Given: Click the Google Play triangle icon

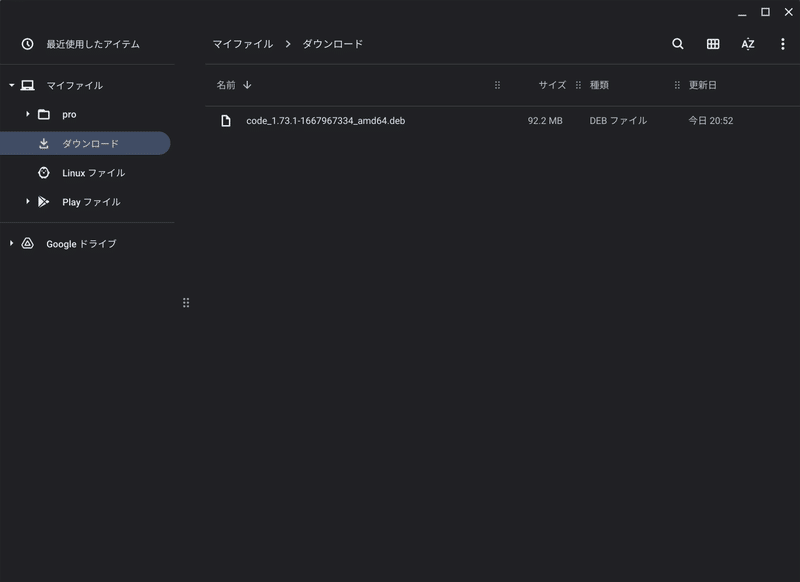Looking at the screenshot, I should coord(44,202).
